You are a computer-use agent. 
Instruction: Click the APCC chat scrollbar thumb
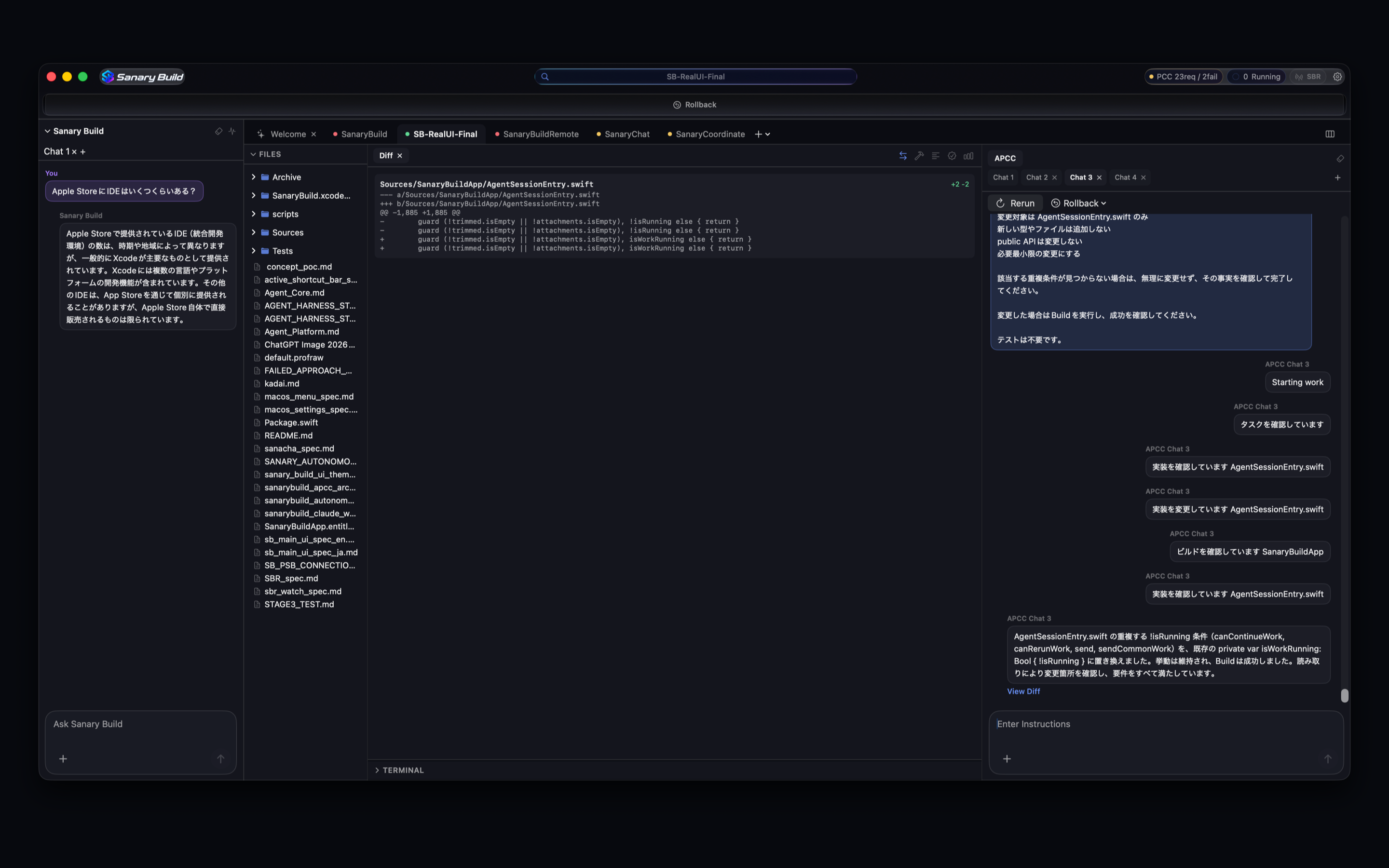(1344, 695)
